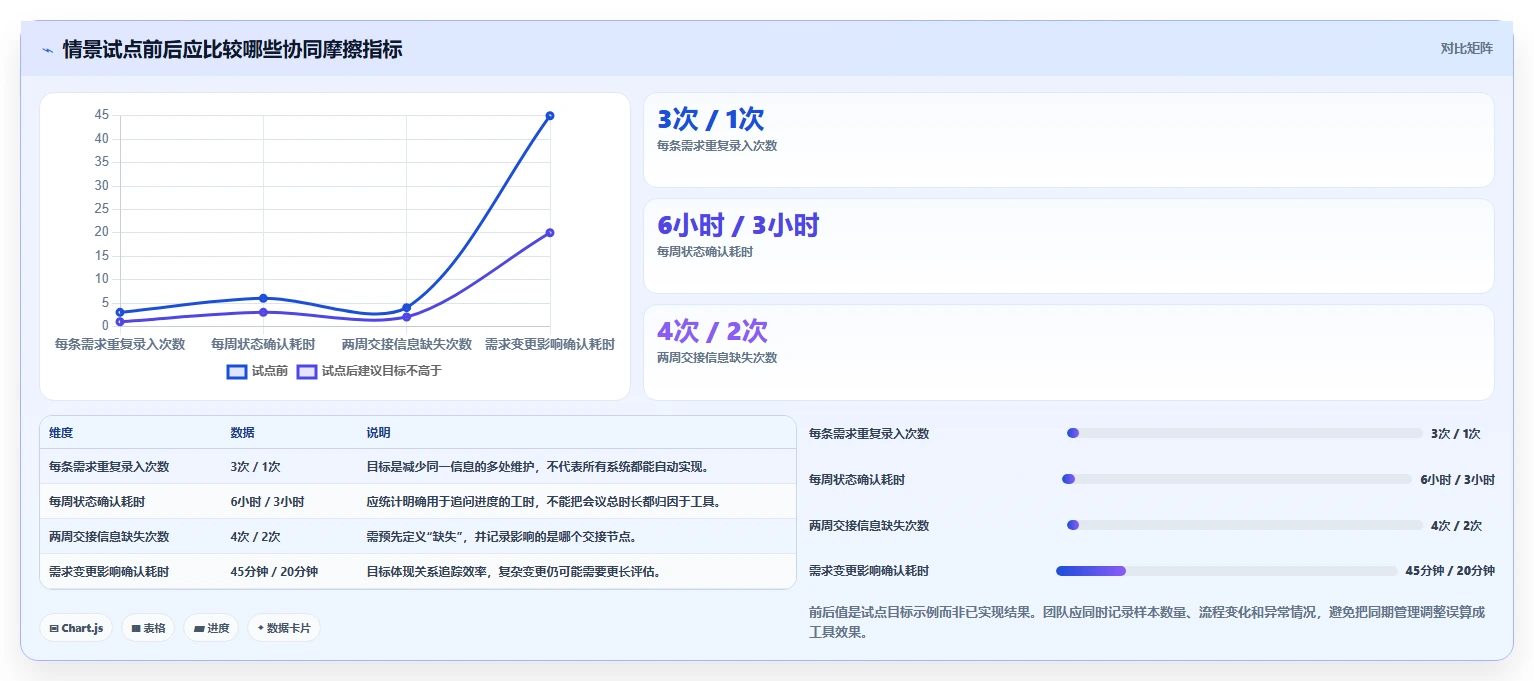
Task: Select the 表格 chip
Action: click(x=148, y=628)
